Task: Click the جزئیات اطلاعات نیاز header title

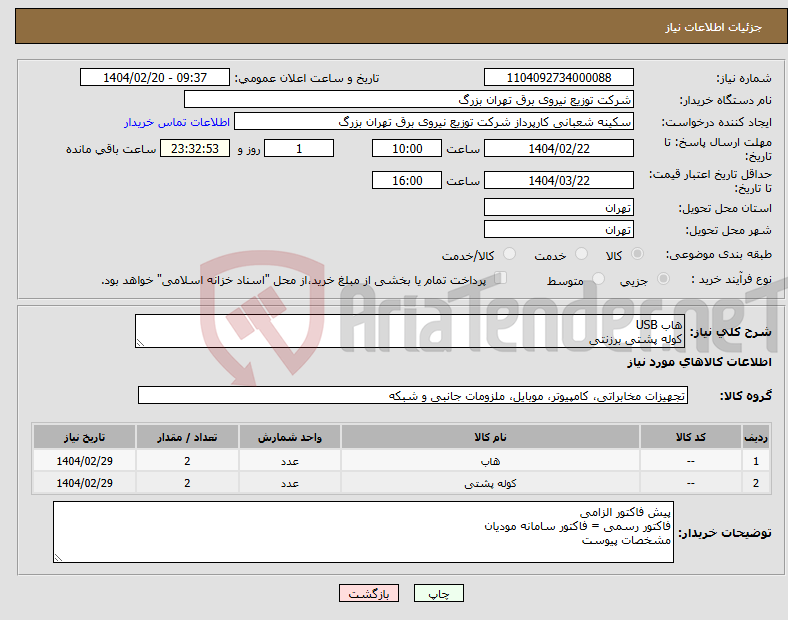Action: click(714, 27)
